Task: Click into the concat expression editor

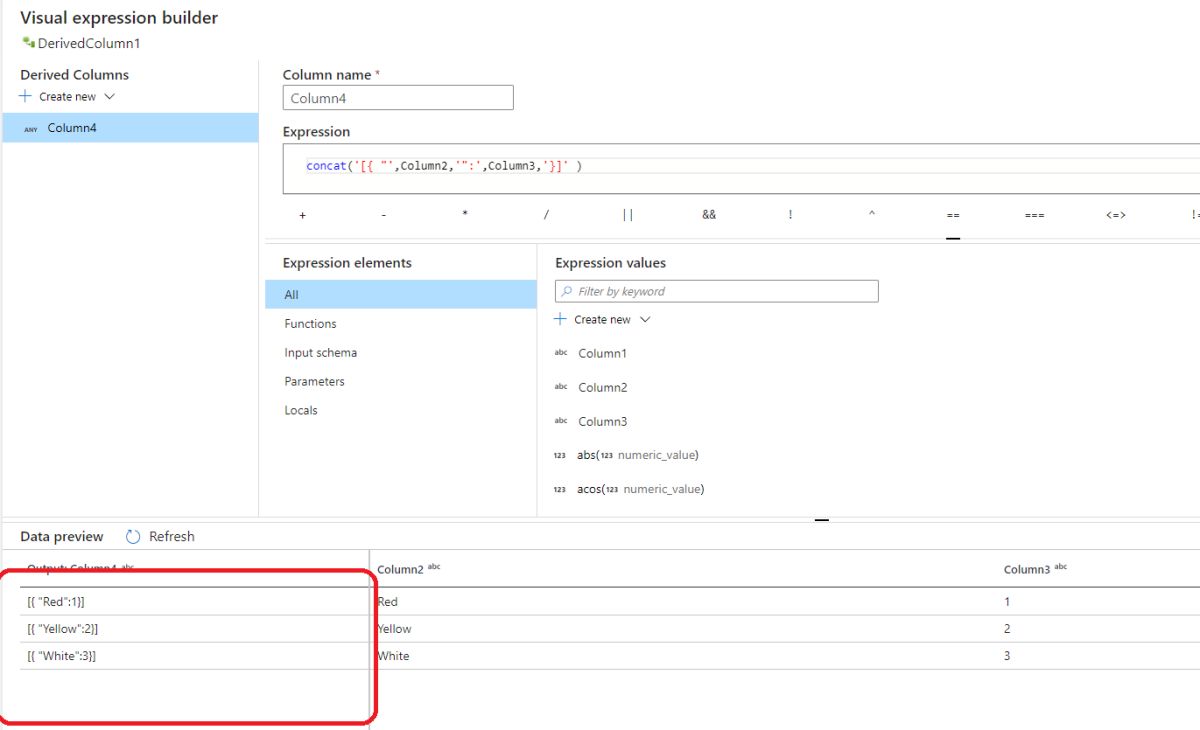Action: [x=739, y=167]
